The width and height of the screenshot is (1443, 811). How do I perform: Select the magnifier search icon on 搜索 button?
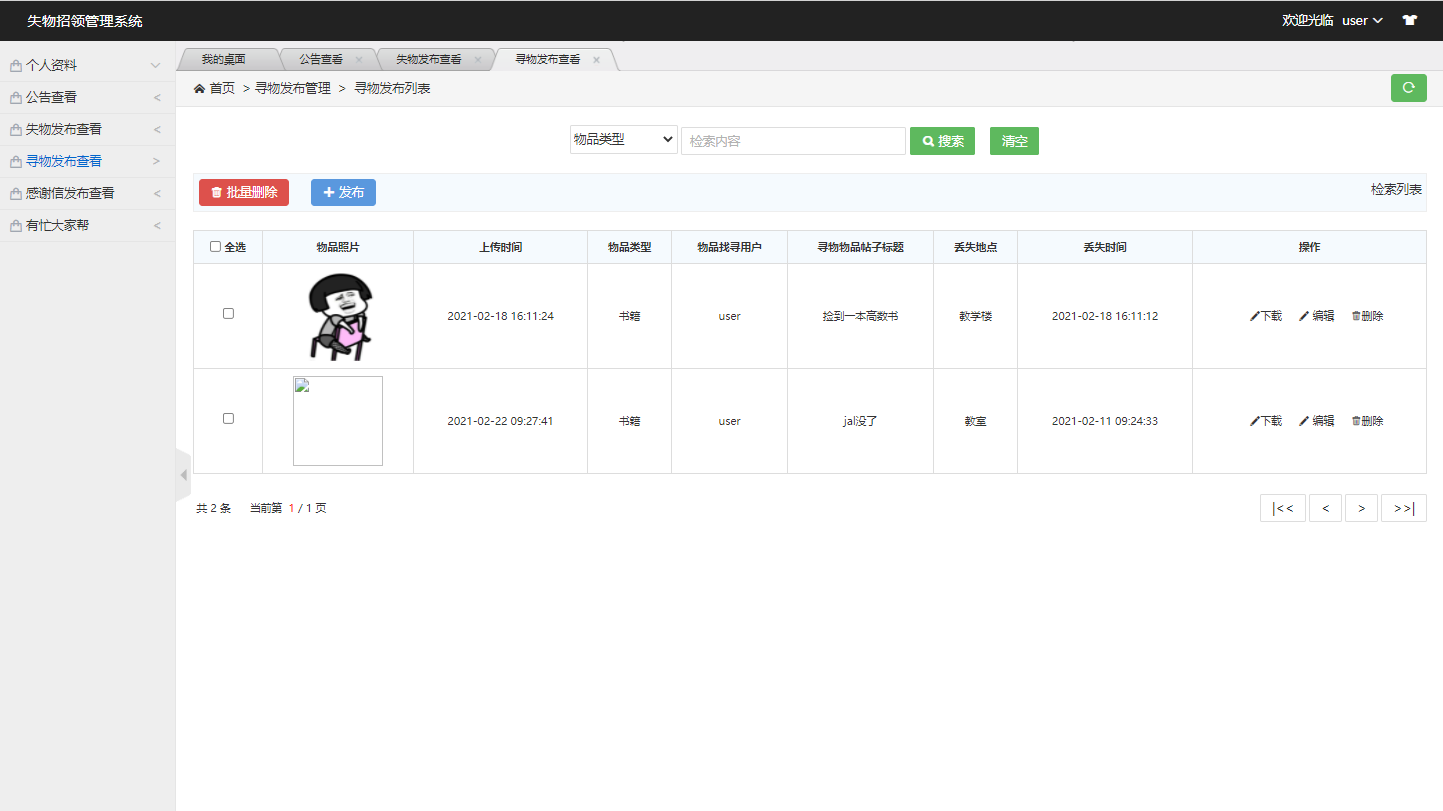coord(927,140)
